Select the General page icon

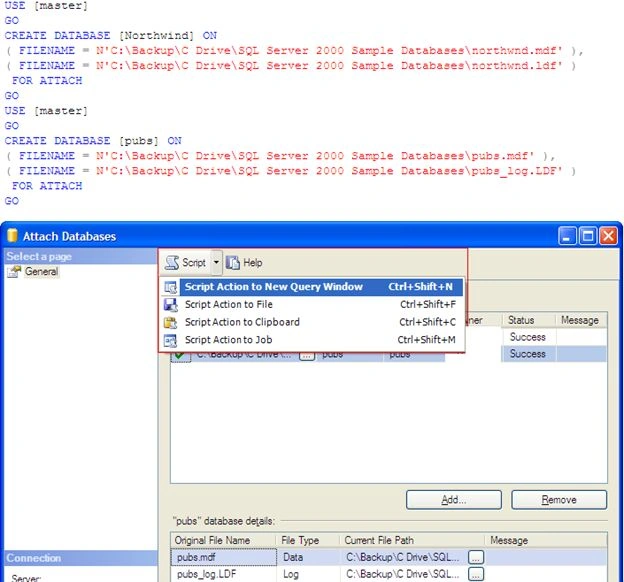14,272
